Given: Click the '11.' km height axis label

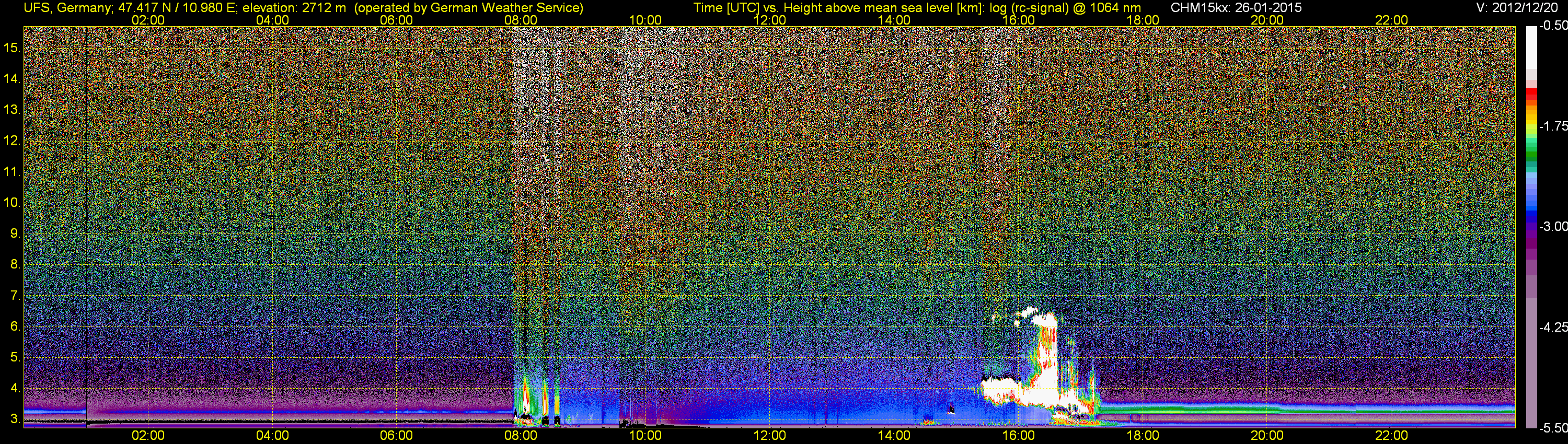Looking at the screenshot, I should click(x=12, y=171).
